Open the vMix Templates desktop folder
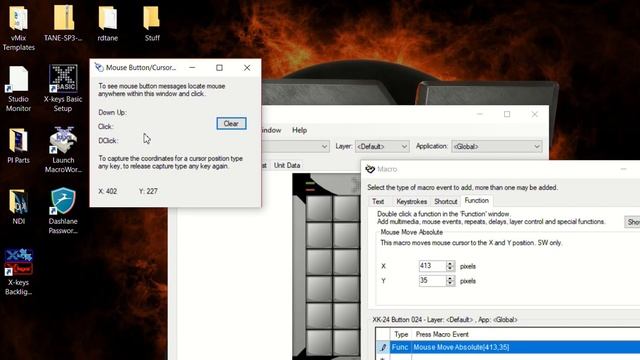Image resolution: width=640 pixels, height=360 pixels. tap(18, 27)
